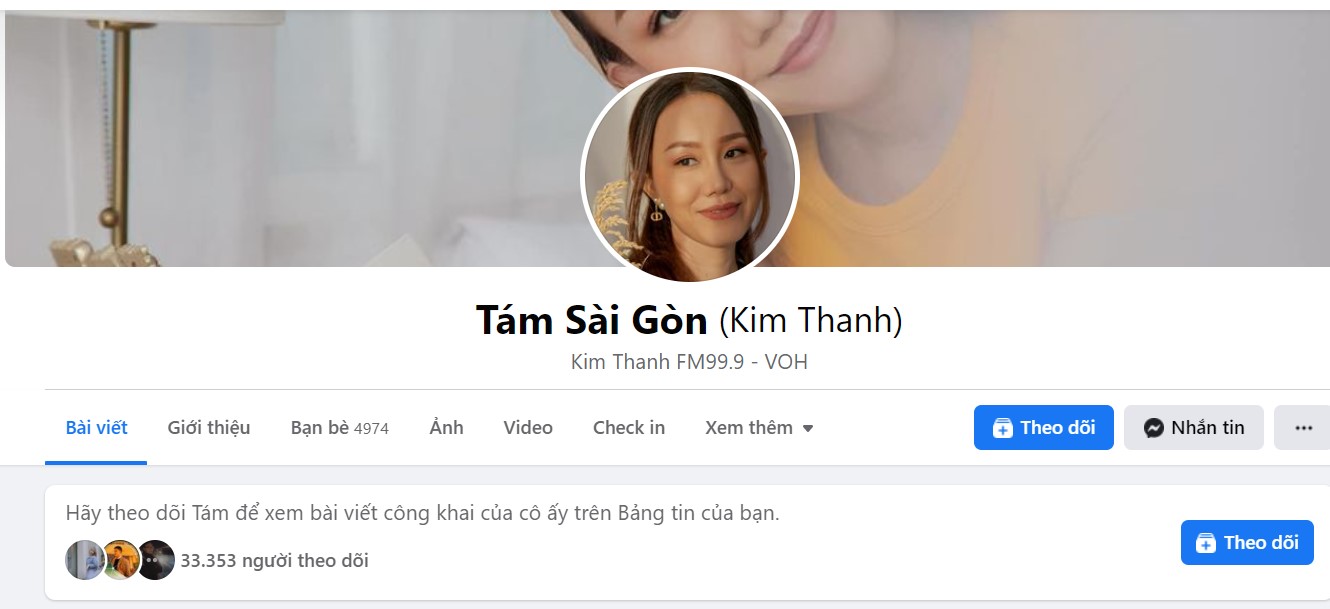
Task: Click Theo dõi in the follow prompt card
Action: click(x=1247, y=542)
